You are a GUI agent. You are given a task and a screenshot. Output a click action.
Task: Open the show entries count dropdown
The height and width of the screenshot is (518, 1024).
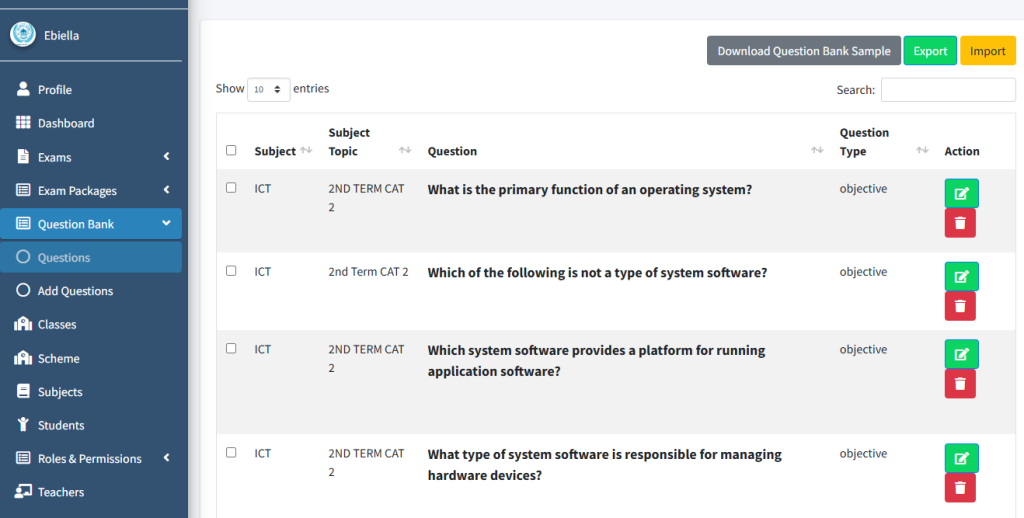coord(268,89)
